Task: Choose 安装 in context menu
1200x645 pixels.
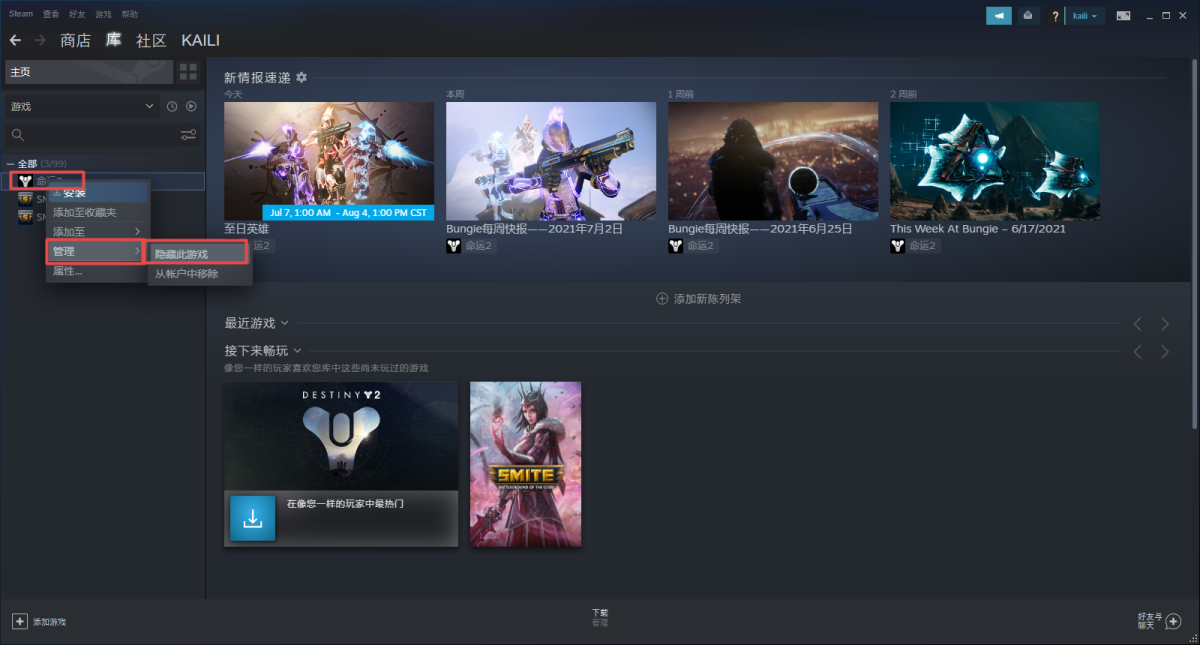Action: point(97,192)
